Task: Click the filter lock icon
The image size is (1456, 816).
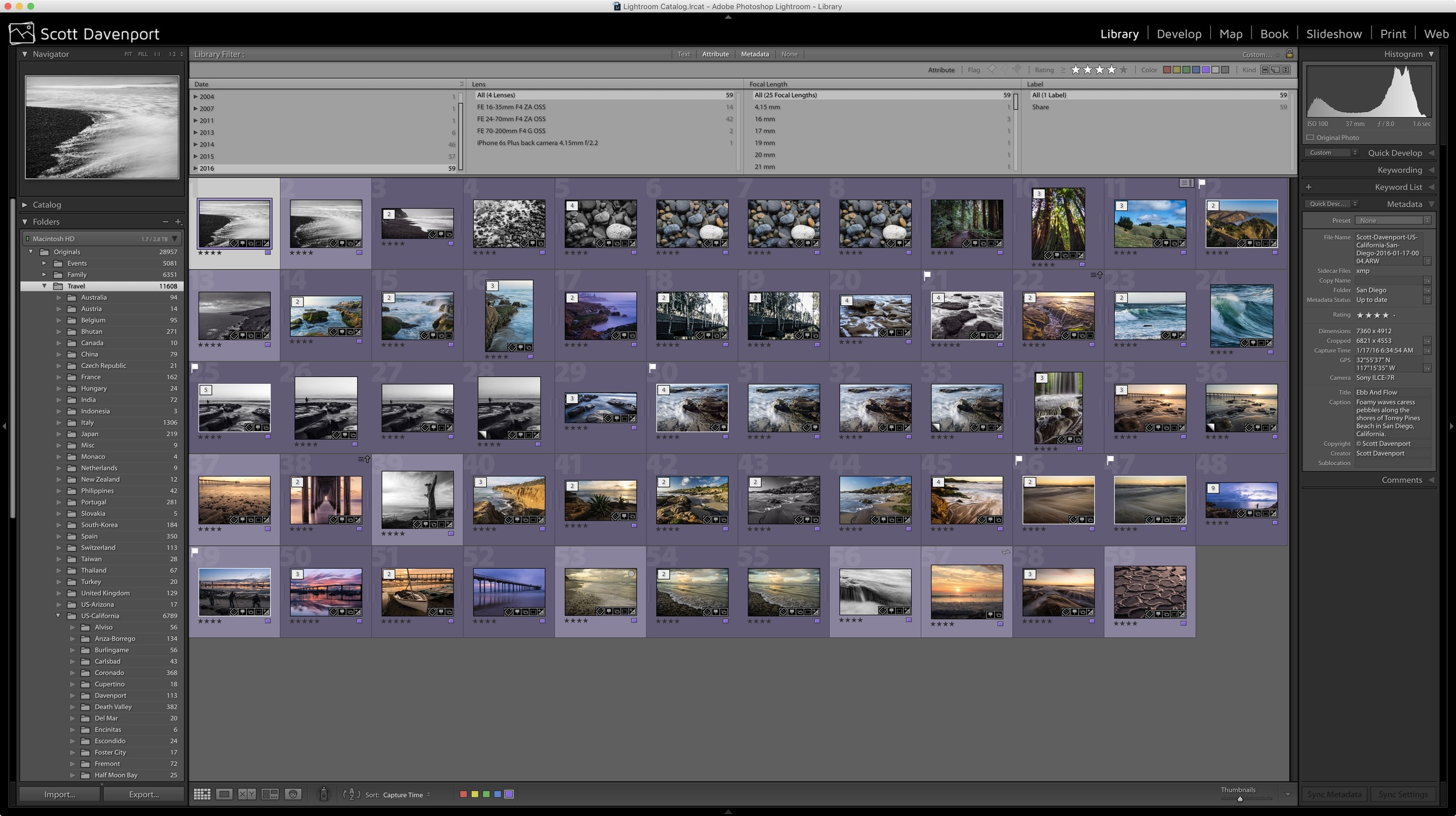Action: click(1290, 54)
